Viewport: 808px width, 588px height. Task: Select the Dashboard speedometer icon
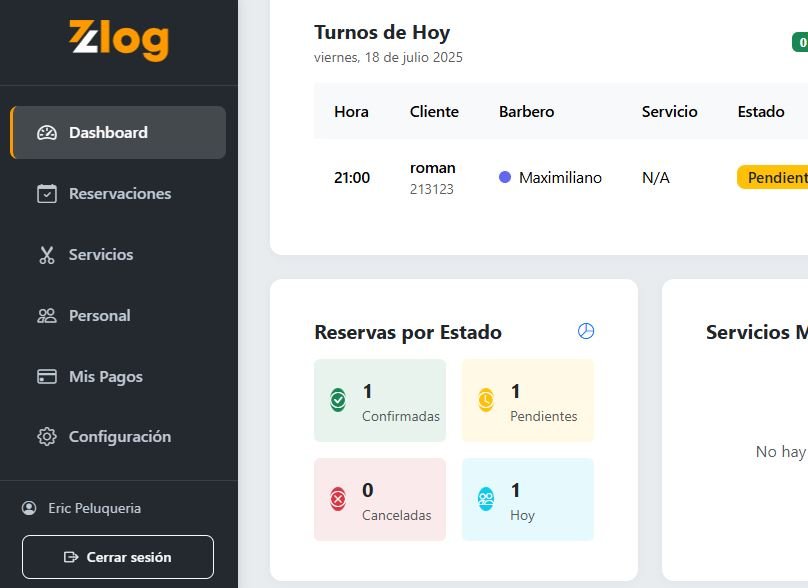(45, 132)
